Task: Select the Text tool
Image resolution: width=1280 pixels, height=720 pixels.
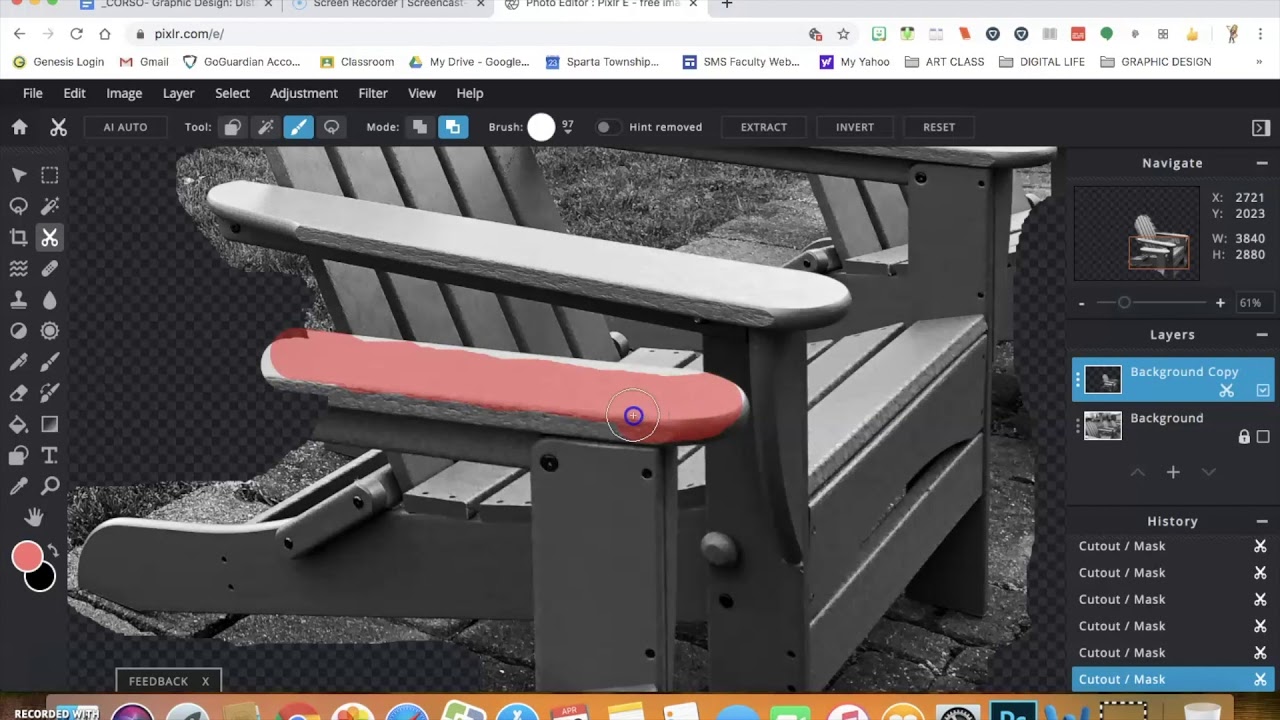Action: (49, 456)
